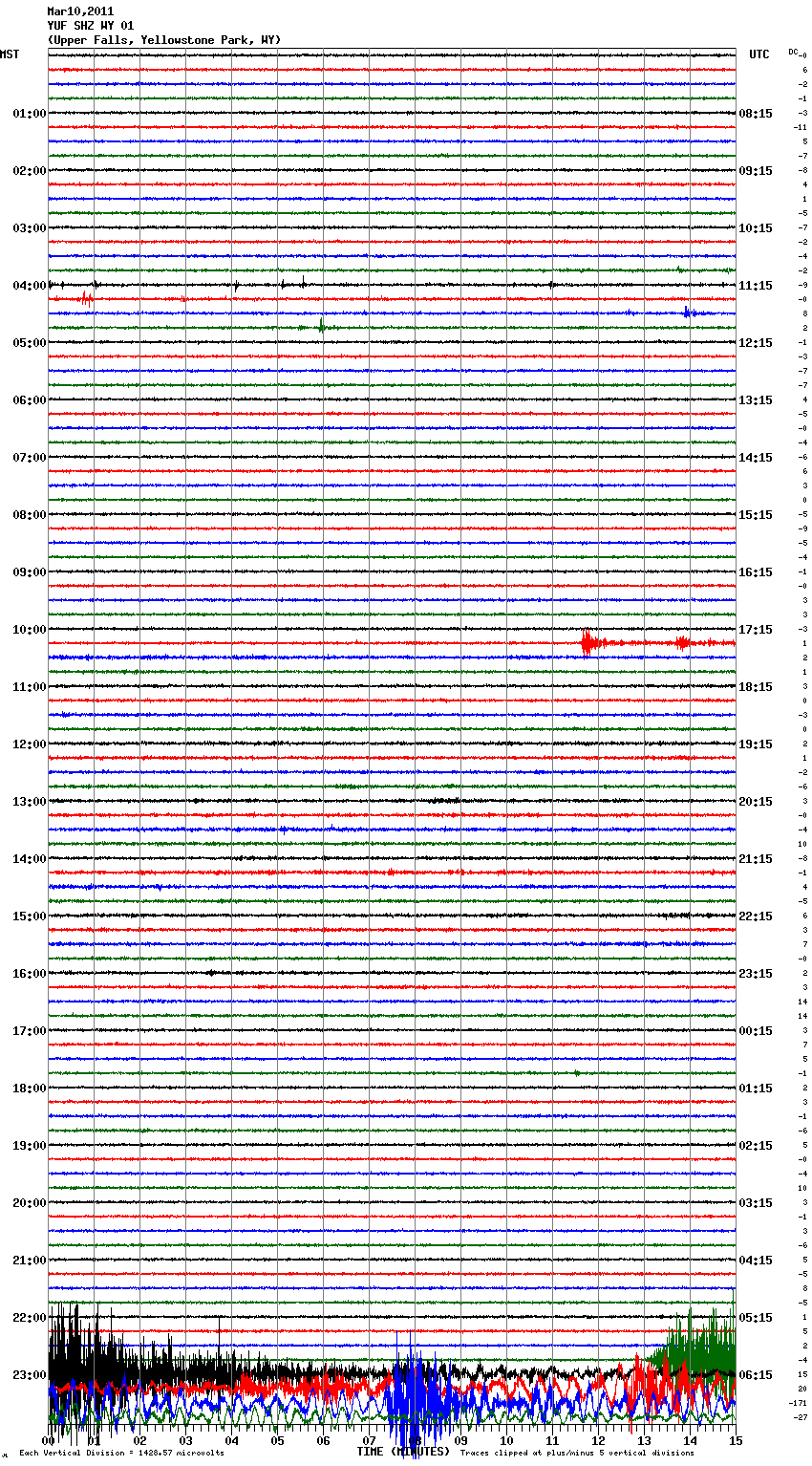
Task: Click the "12:15" UTC time label
Action: click(x=756, y=343)
